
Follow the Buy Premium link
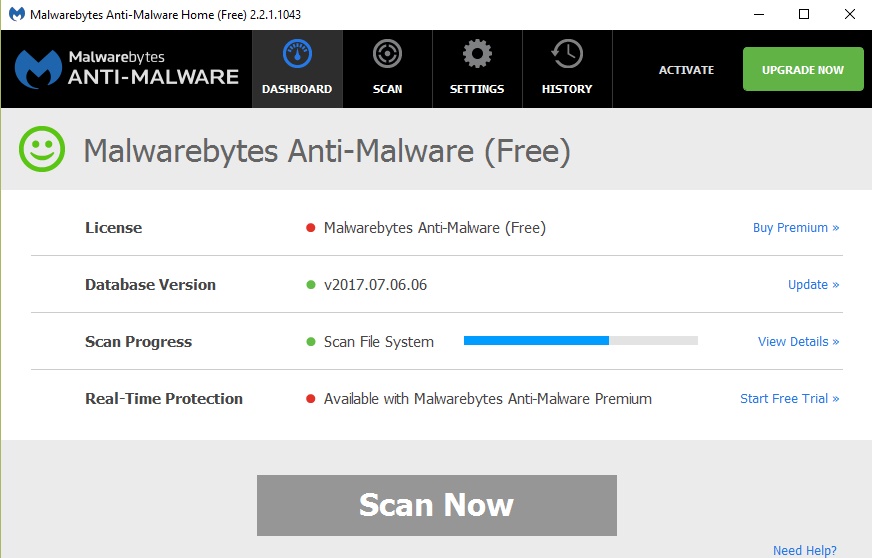[796, 228]
